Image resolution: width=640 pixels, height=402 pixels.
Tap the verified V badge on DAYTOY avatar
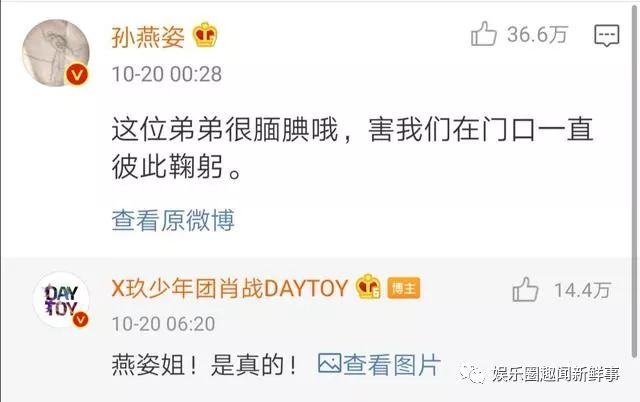click(80, 320)
